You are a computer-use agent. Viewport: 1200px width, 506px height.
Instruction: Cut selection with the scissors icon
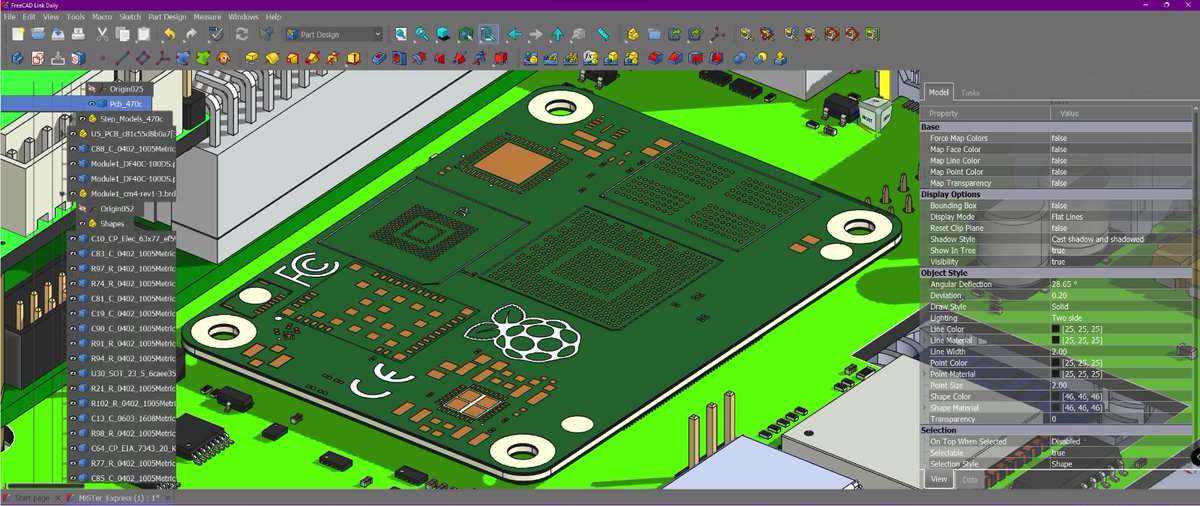103,34
